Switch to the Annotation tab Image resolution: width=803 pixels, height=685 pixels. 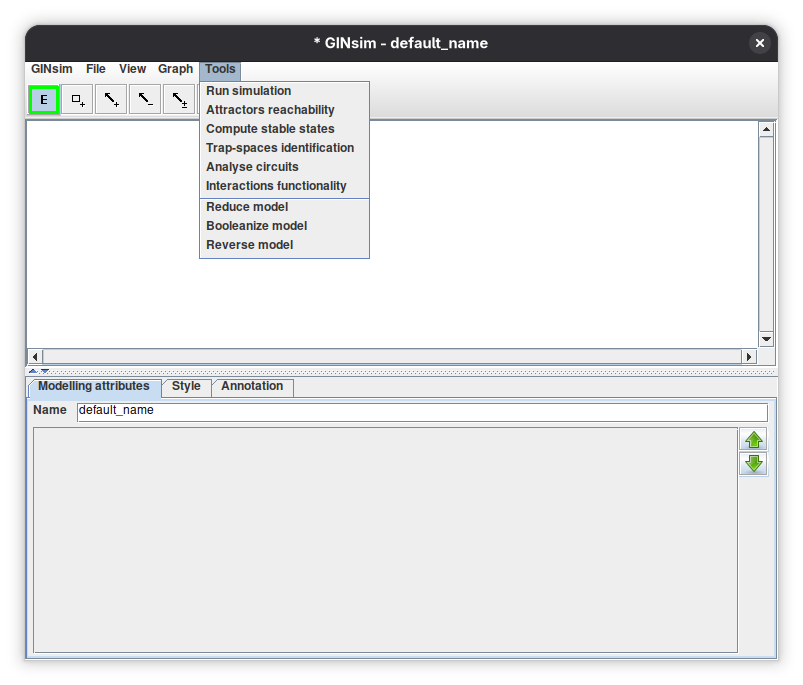(x=252, y=387)
